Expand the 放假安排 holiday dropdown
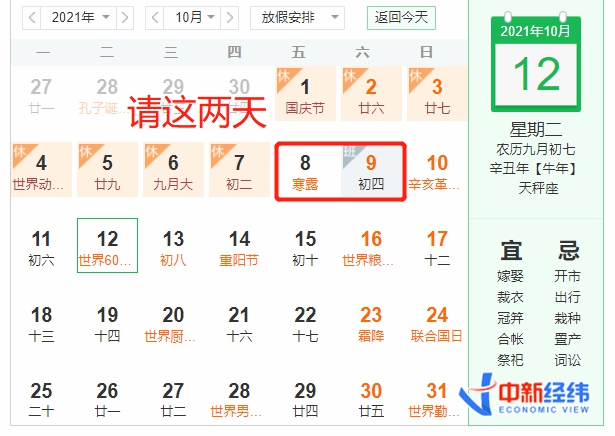Image resolution: width=615 pixels, height=436 pixels. click(x=300, y=17)
